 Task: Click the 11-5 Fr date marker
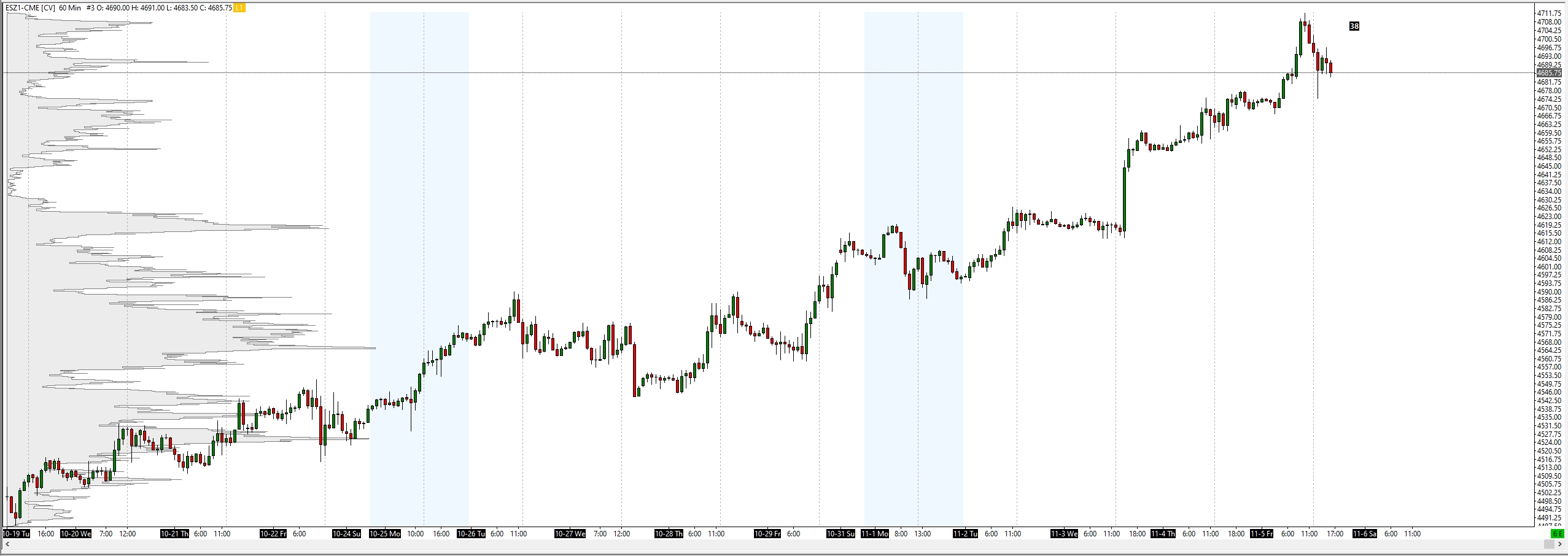(x=1262, y=534)
